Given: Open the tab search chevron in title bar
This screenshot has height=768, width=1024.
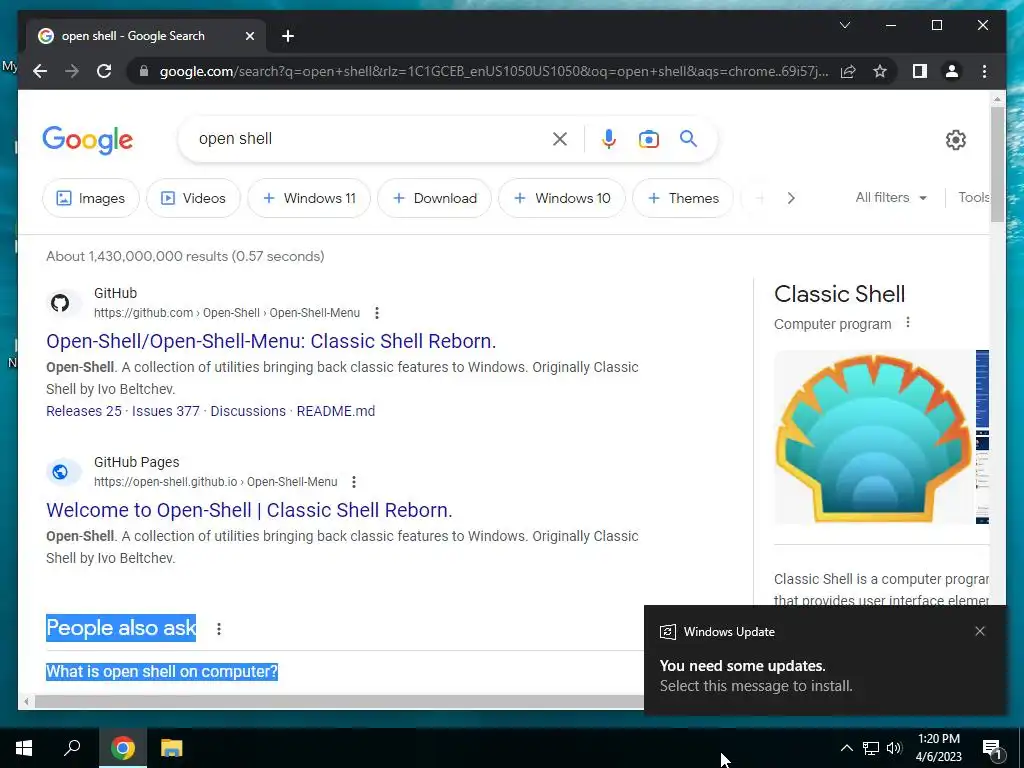Looking at the screenshot, I should click(844, 25).
